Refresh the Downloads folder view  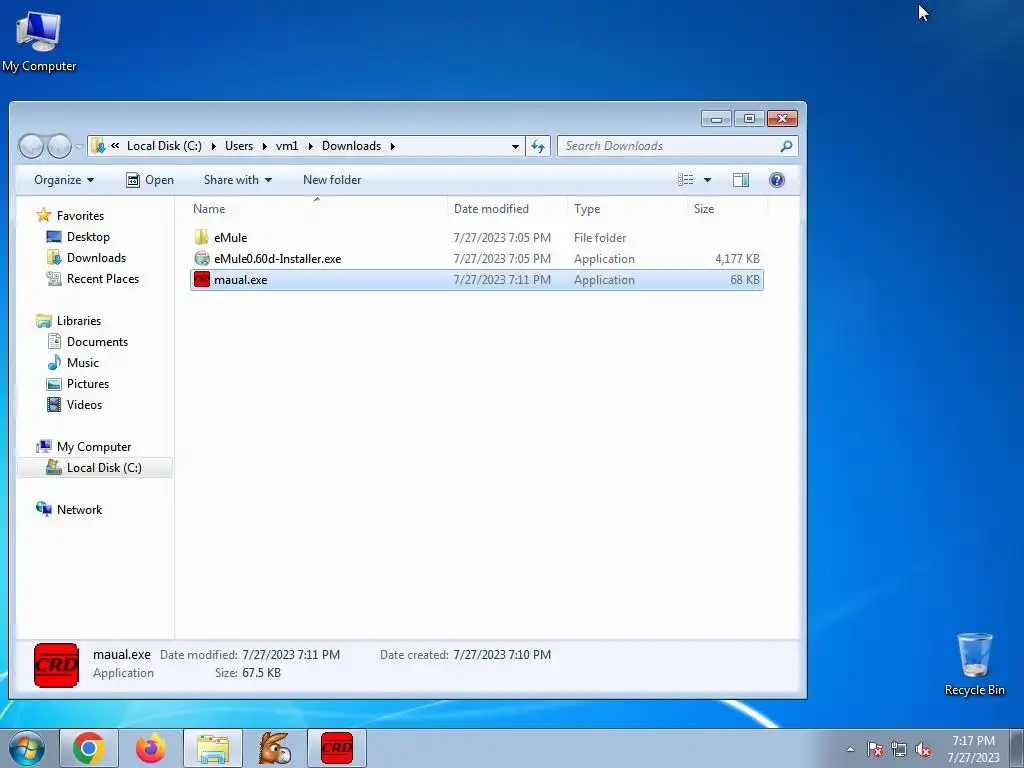[x=538, y=146]
